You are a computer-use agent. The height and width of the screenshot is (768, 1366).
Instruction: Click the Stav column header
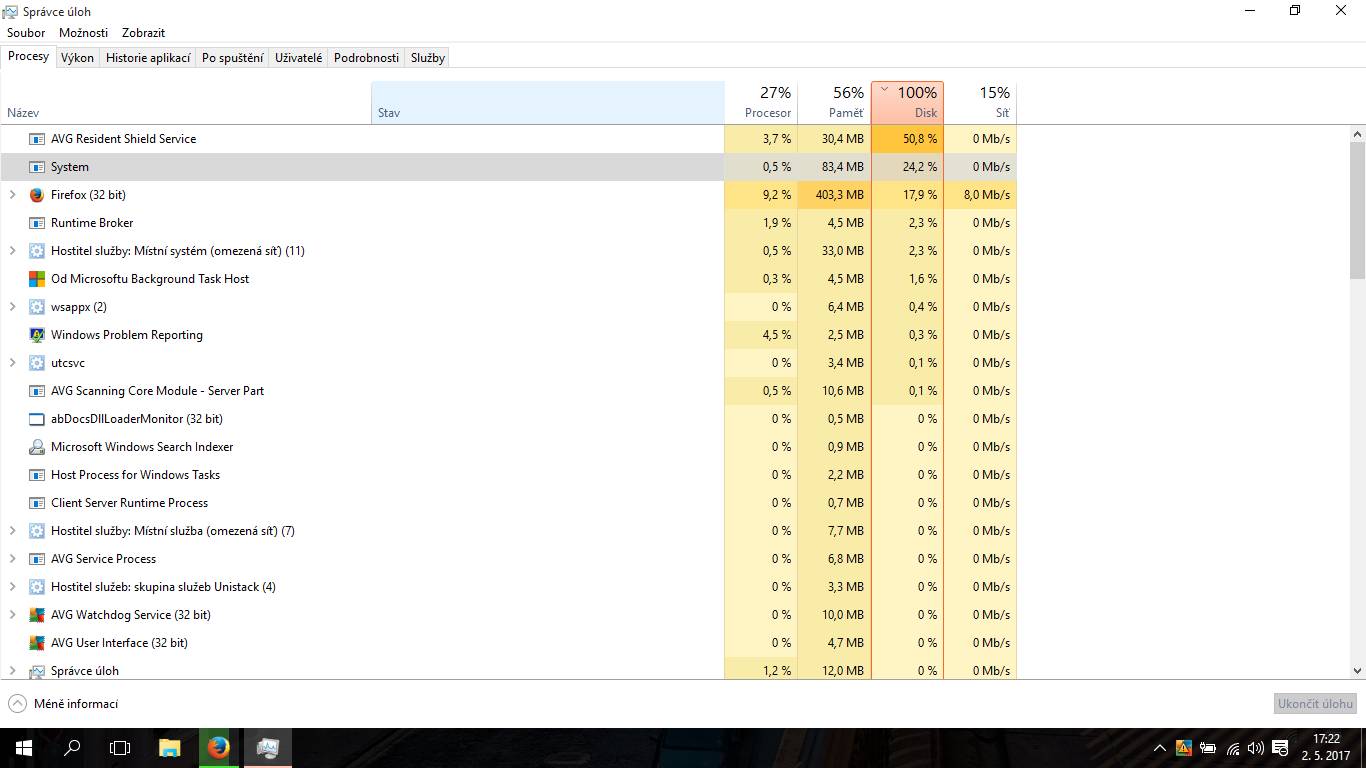[x=548, y=103]
